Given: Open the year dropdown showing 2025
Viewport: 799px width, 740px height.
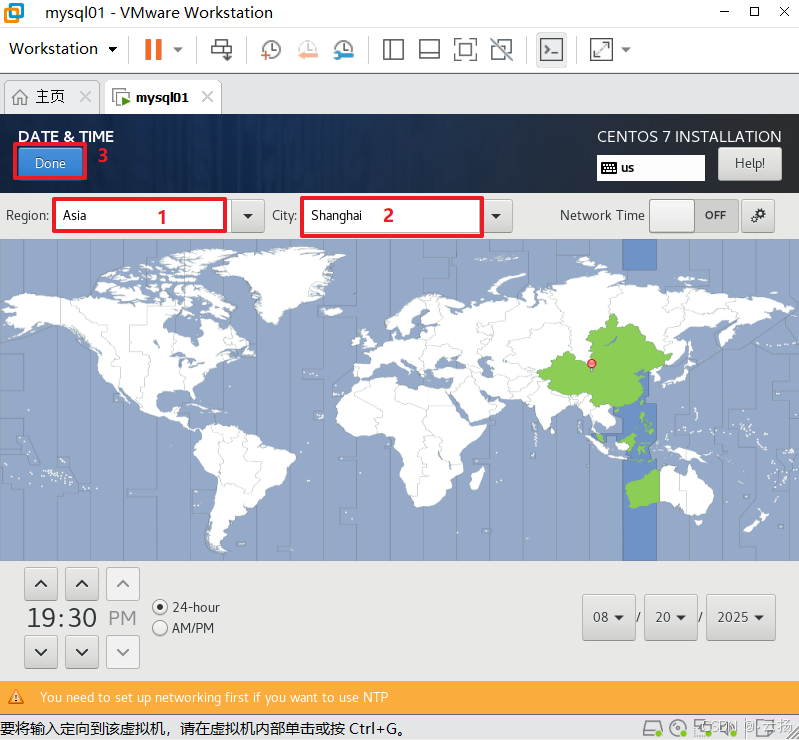Looking at the screenshot, I should (741, 617).
